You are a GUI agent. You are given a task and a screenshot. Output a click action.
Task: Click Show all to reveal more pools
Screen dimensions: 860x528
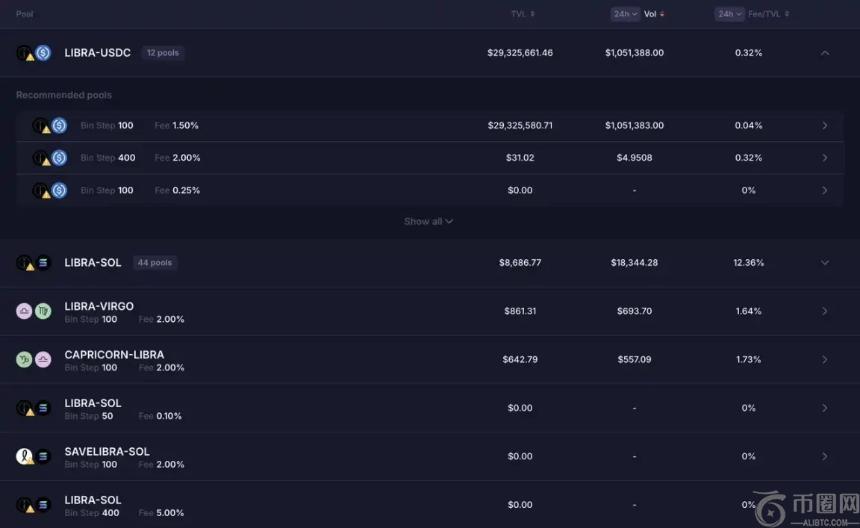click(x=428, y=221)
